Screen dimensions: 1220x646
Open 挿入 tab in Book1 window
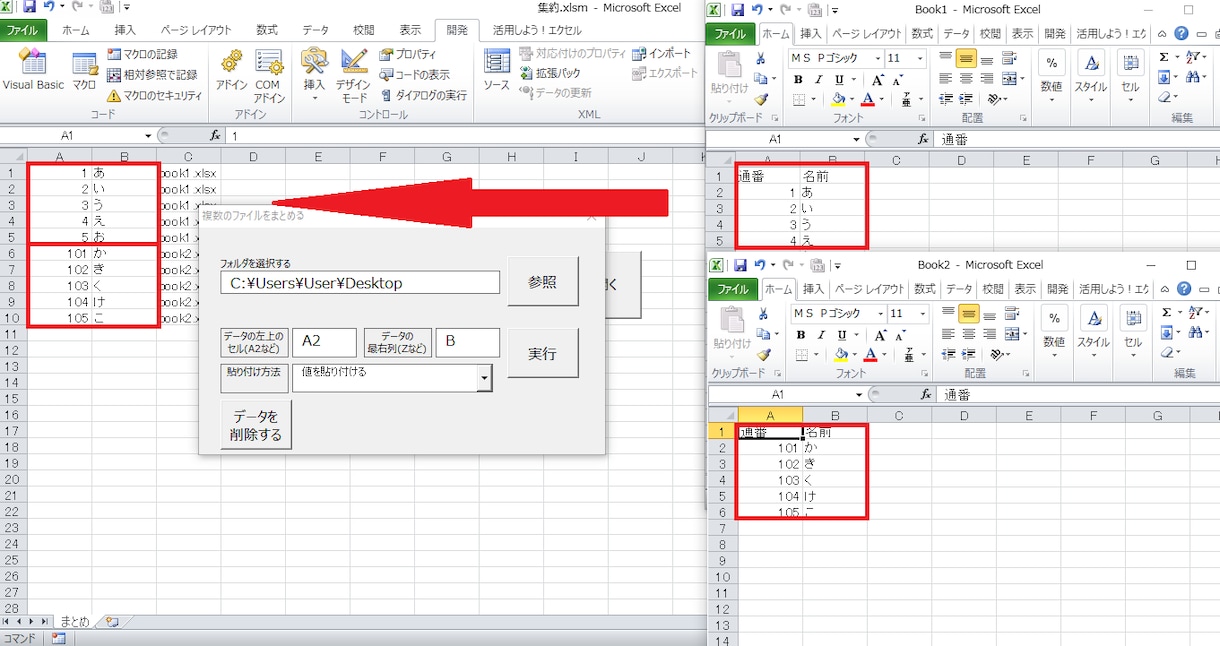(x=812, y=33)
